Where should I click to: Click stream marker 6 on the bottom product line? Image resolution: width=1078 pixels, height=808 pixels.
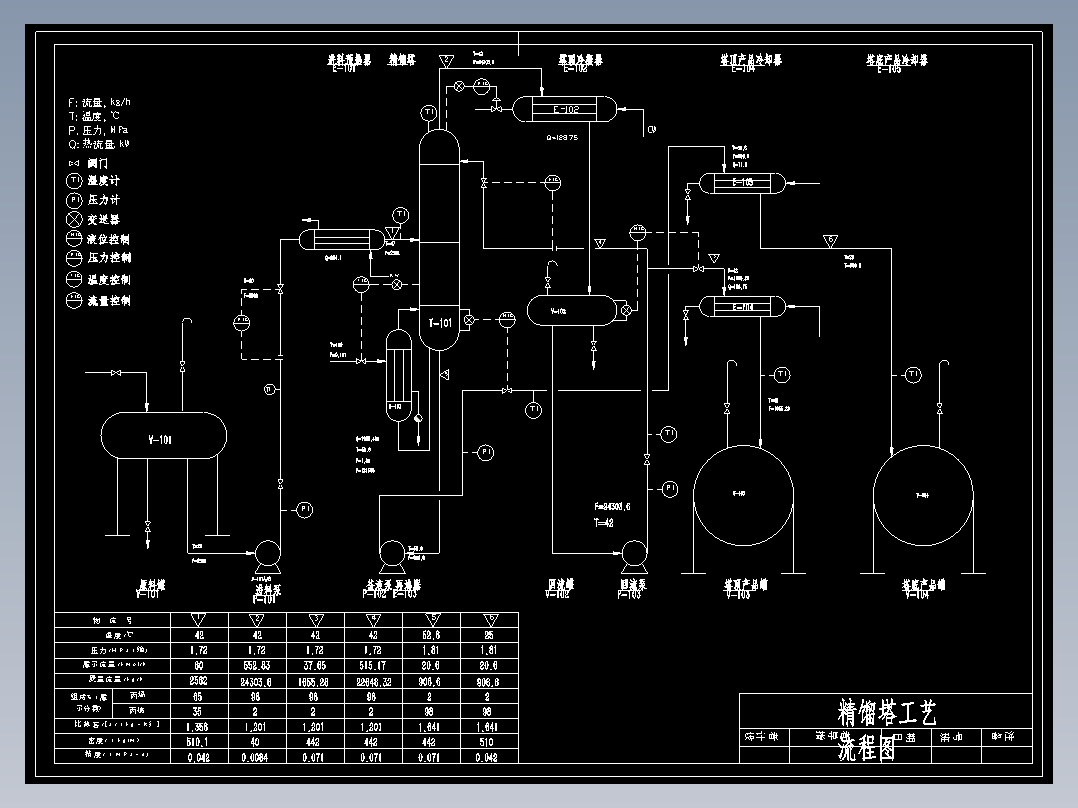click(830, 241)
